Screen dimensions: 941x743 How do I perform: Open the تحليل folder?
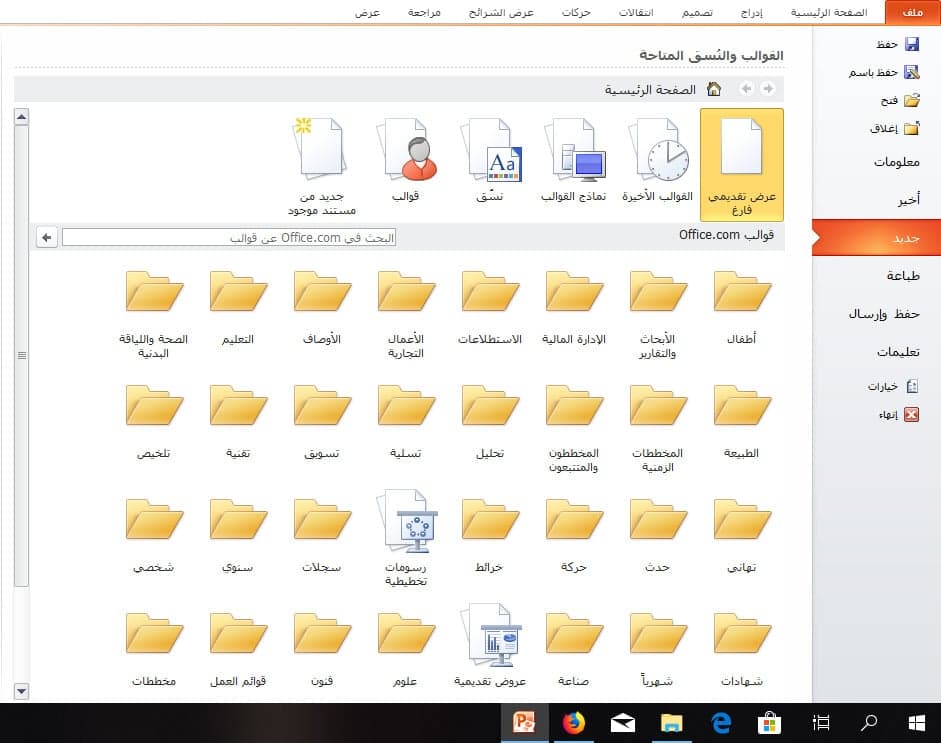490,421
